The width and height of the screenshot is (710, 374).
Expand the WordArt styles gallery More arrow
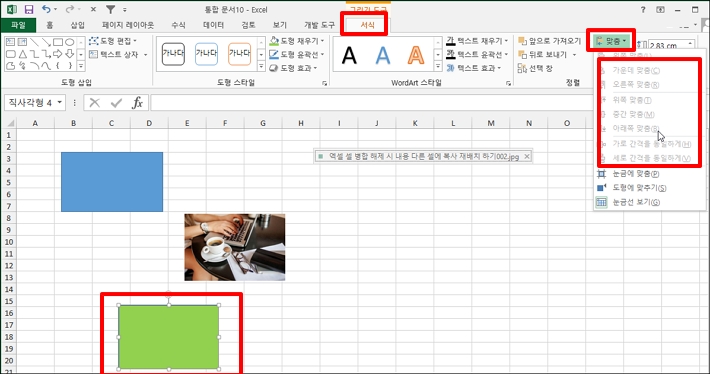[x=438, y=67]
